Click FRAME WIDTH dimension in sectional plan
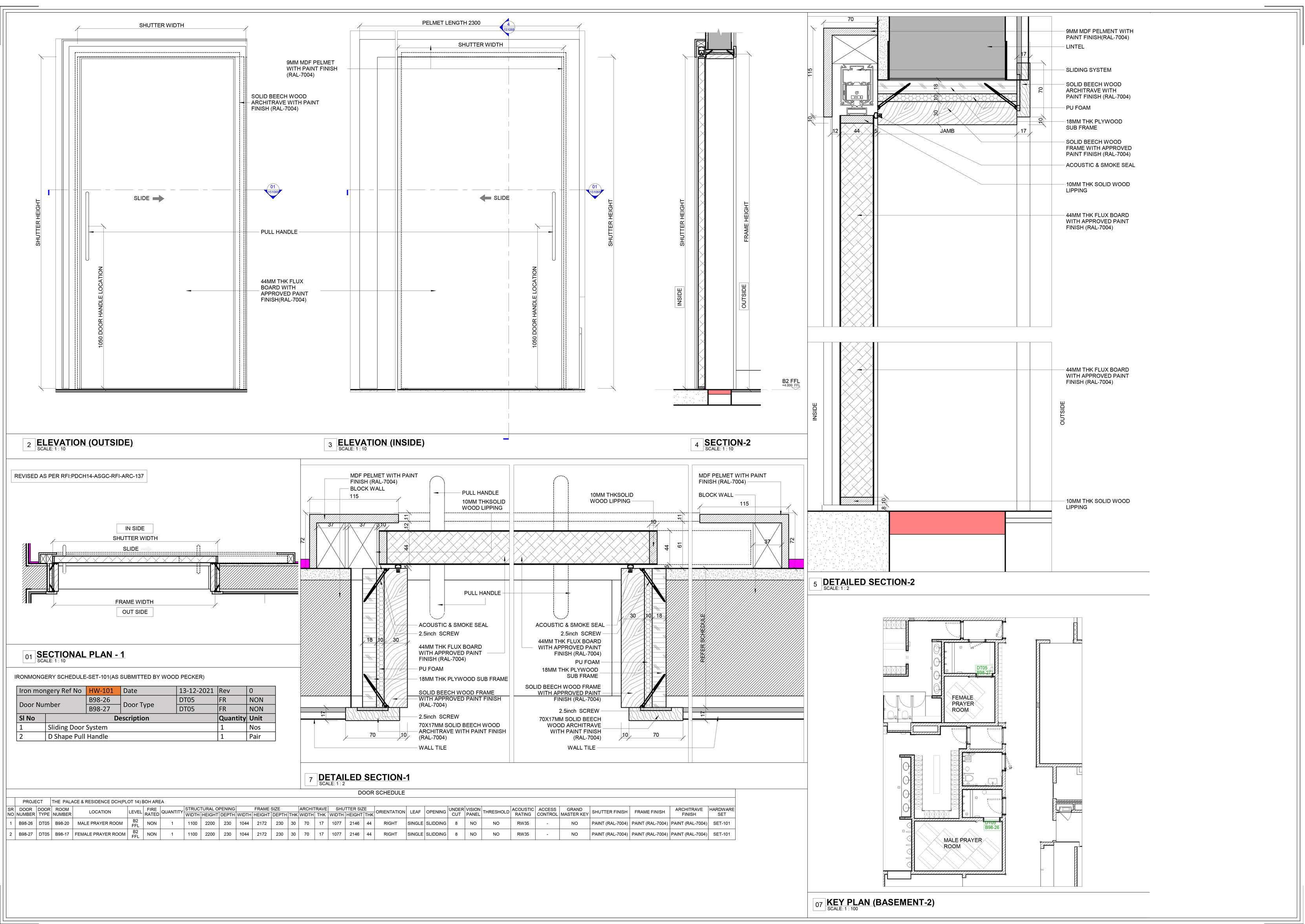The width and height of the screenshot is (1305, 924). [x=134, y=602]
